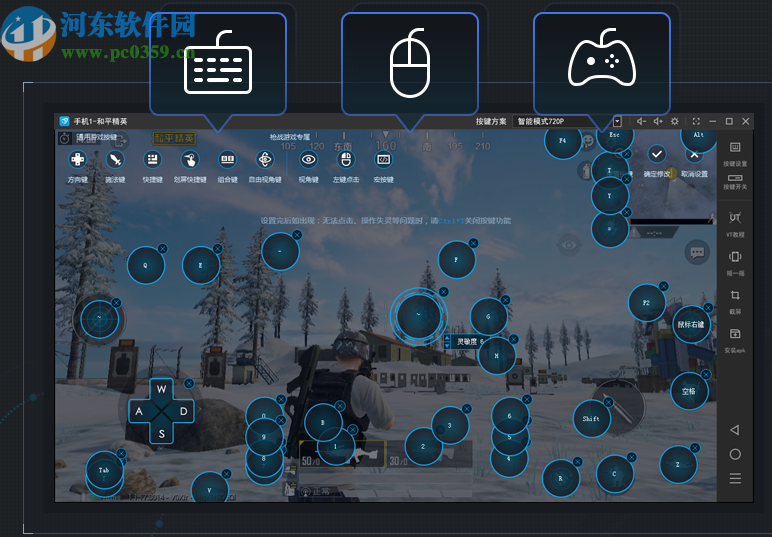Remove the E key mapping
Image resolution: width=772 pixels, height=537 pixels.
pos(218,249)
